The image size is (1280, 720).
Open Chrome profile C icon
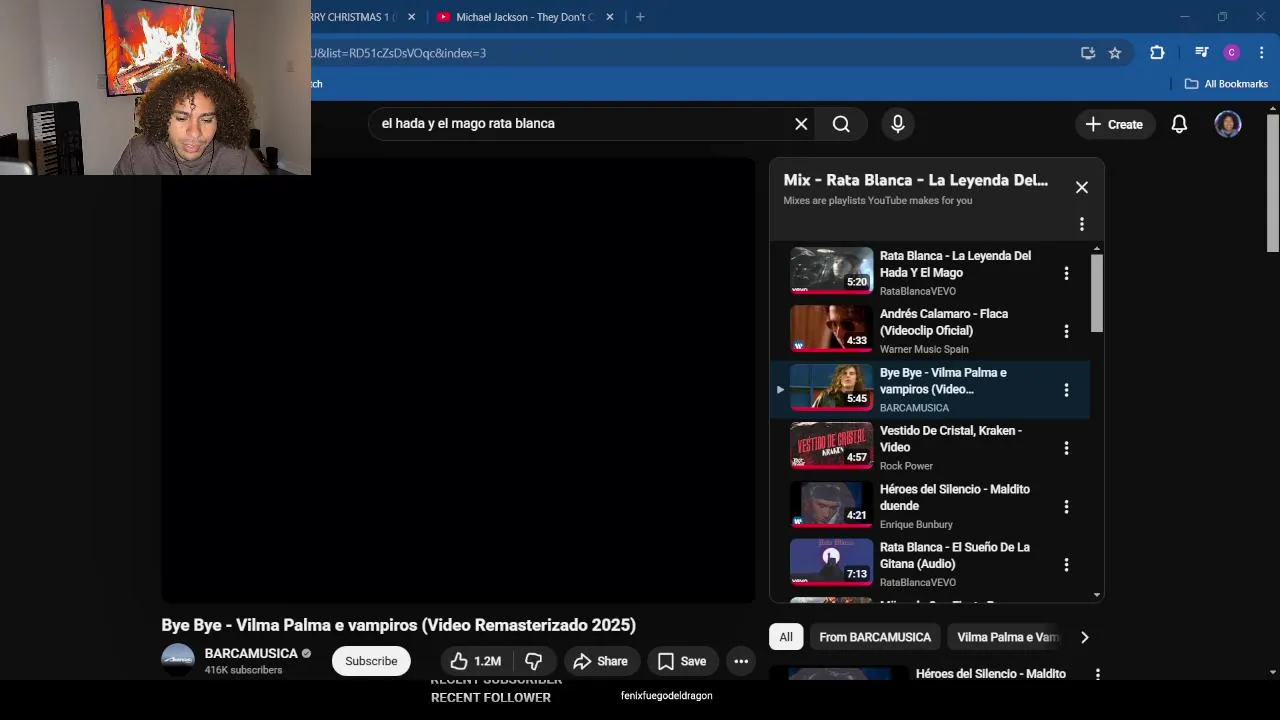tap(1232, 53)
